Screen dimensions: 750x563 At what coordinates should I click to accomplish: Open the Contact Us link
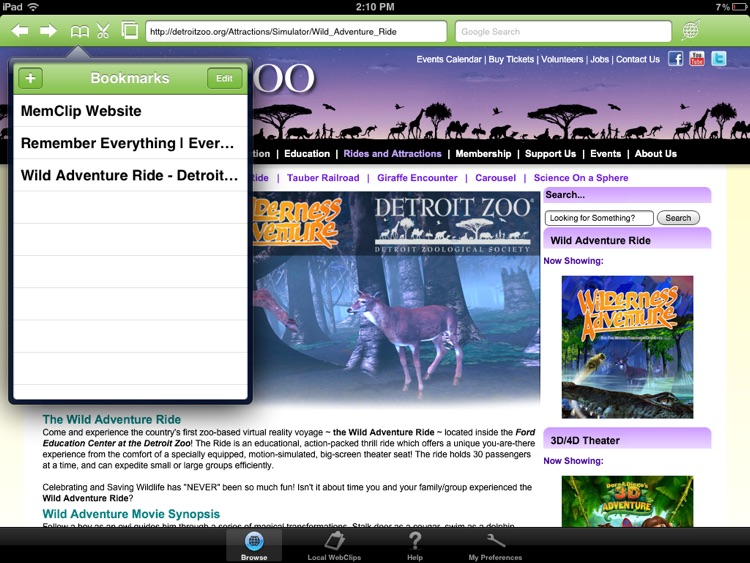(x=638, y=59)
